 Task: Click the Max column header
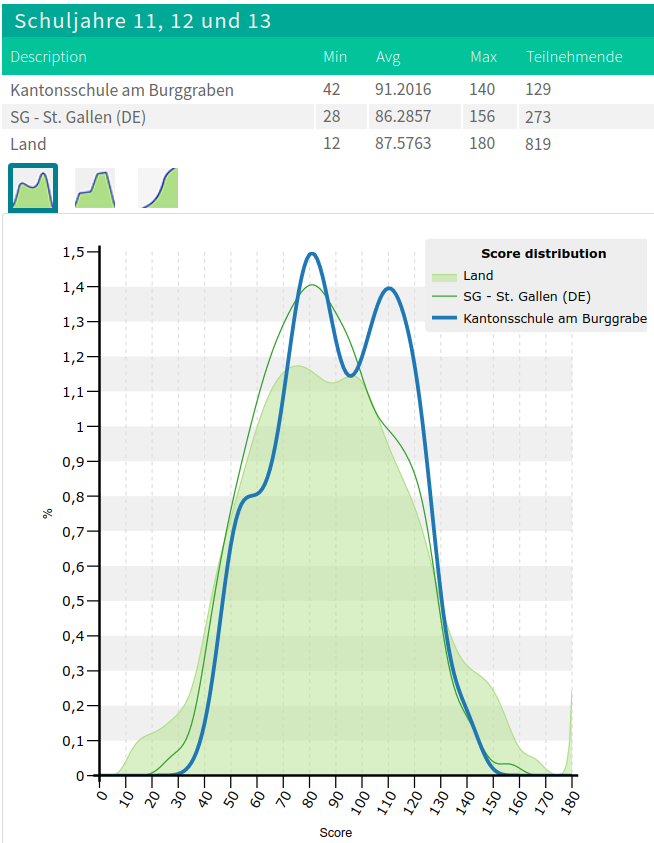[483, 57]
